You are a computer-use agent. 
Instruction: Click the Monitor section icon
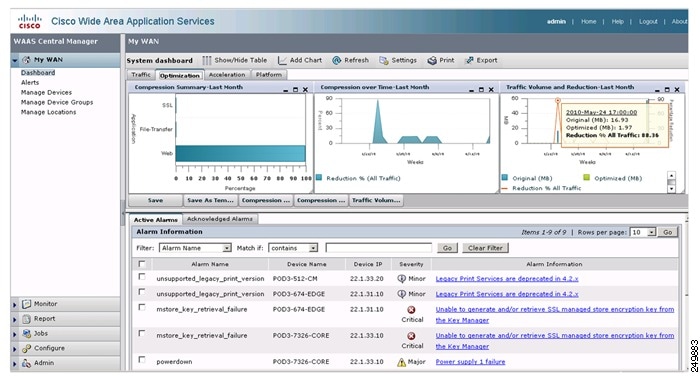(x=26, y=304)
